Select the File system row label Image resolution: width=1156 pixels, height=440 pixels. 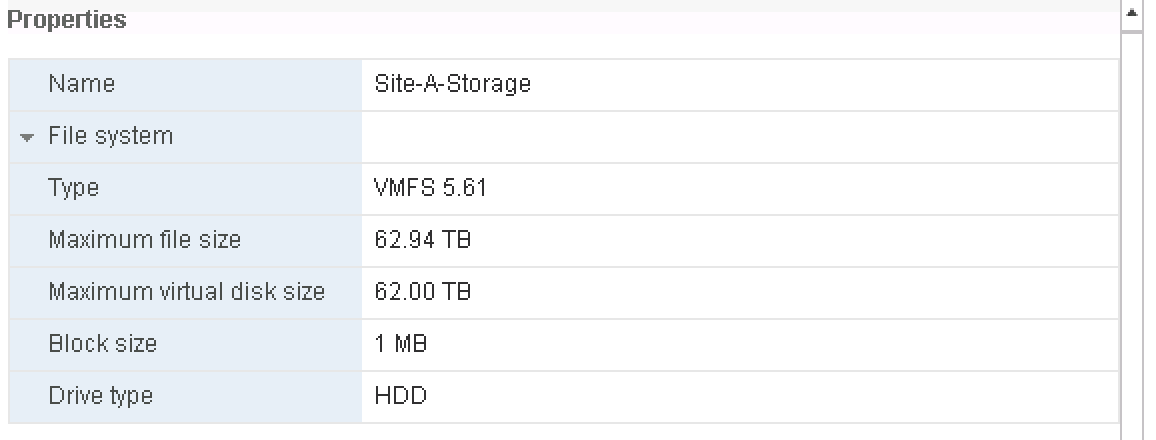click(x=111, y=136)
